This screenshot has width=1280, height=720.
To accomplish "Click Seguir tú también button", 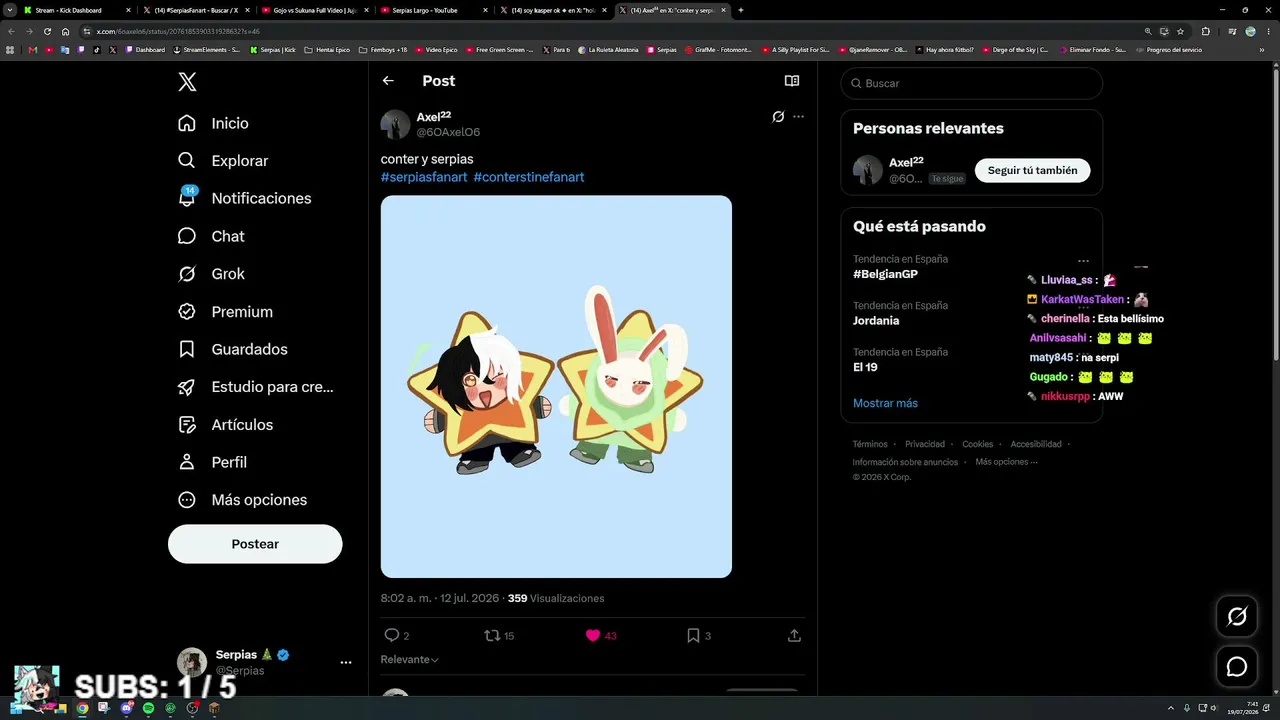I will coord(1032,171).
